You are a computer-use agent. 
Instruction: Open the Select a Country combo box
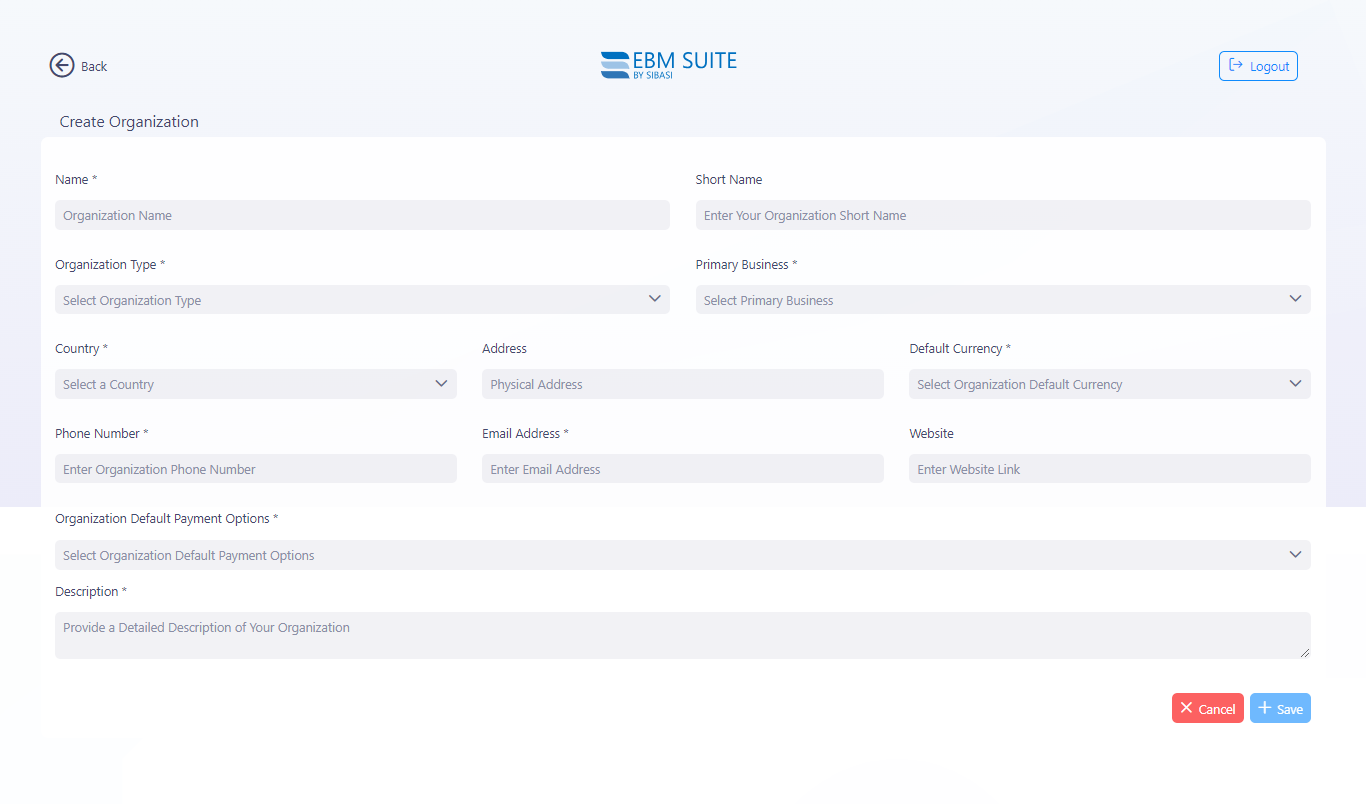[x=255, y=383]
